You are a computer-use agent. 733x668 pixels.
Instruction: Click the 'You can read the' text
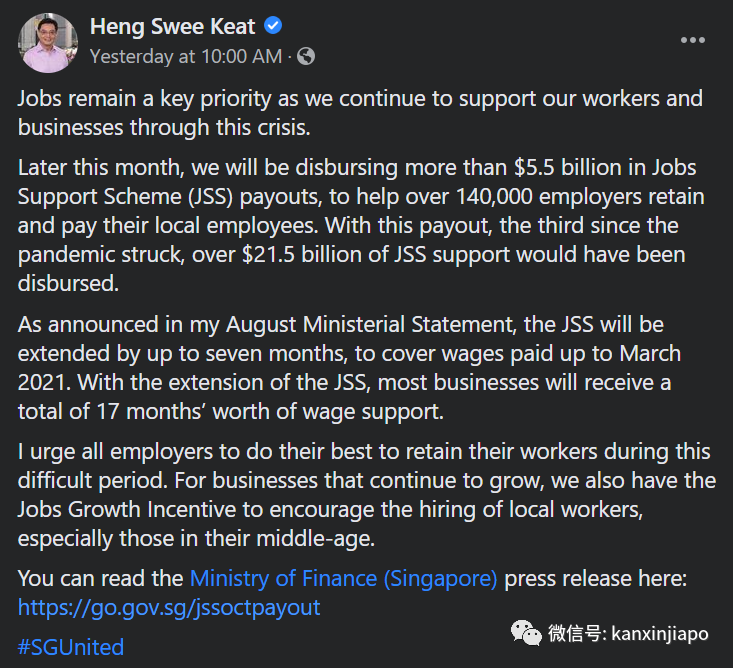click(101, 578)
